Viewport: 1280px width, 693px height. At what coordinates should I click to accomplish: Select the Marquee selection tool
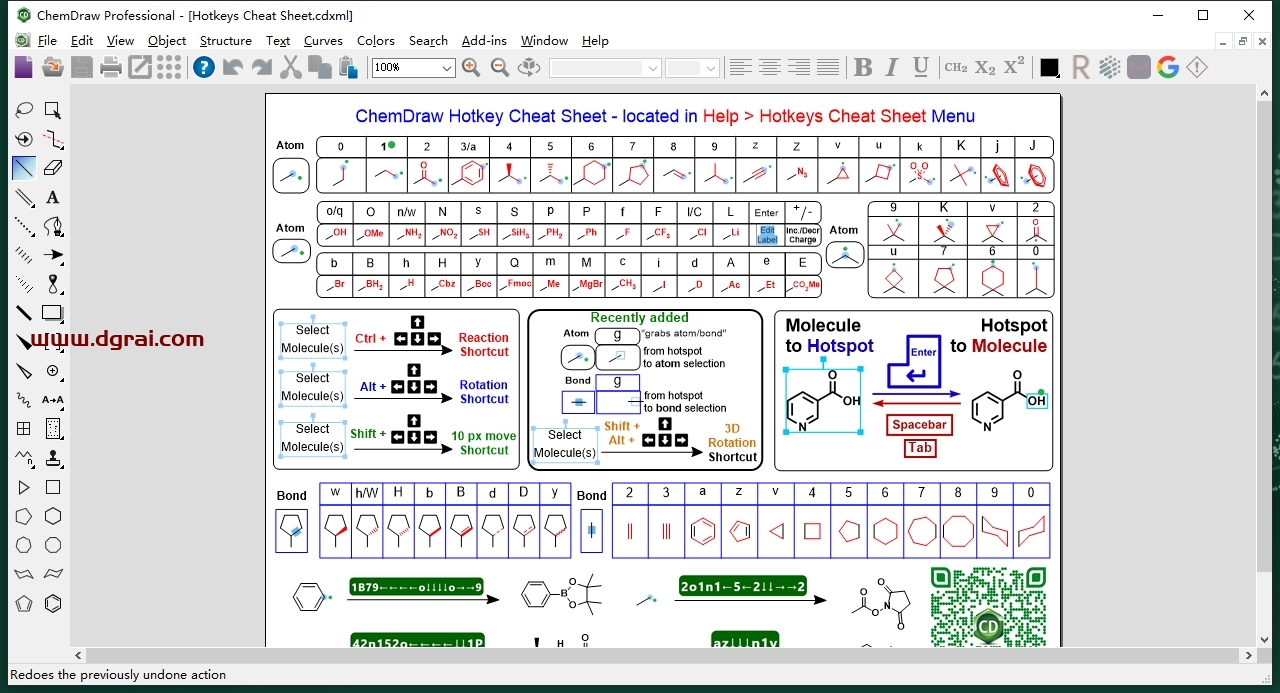(53, 110)
